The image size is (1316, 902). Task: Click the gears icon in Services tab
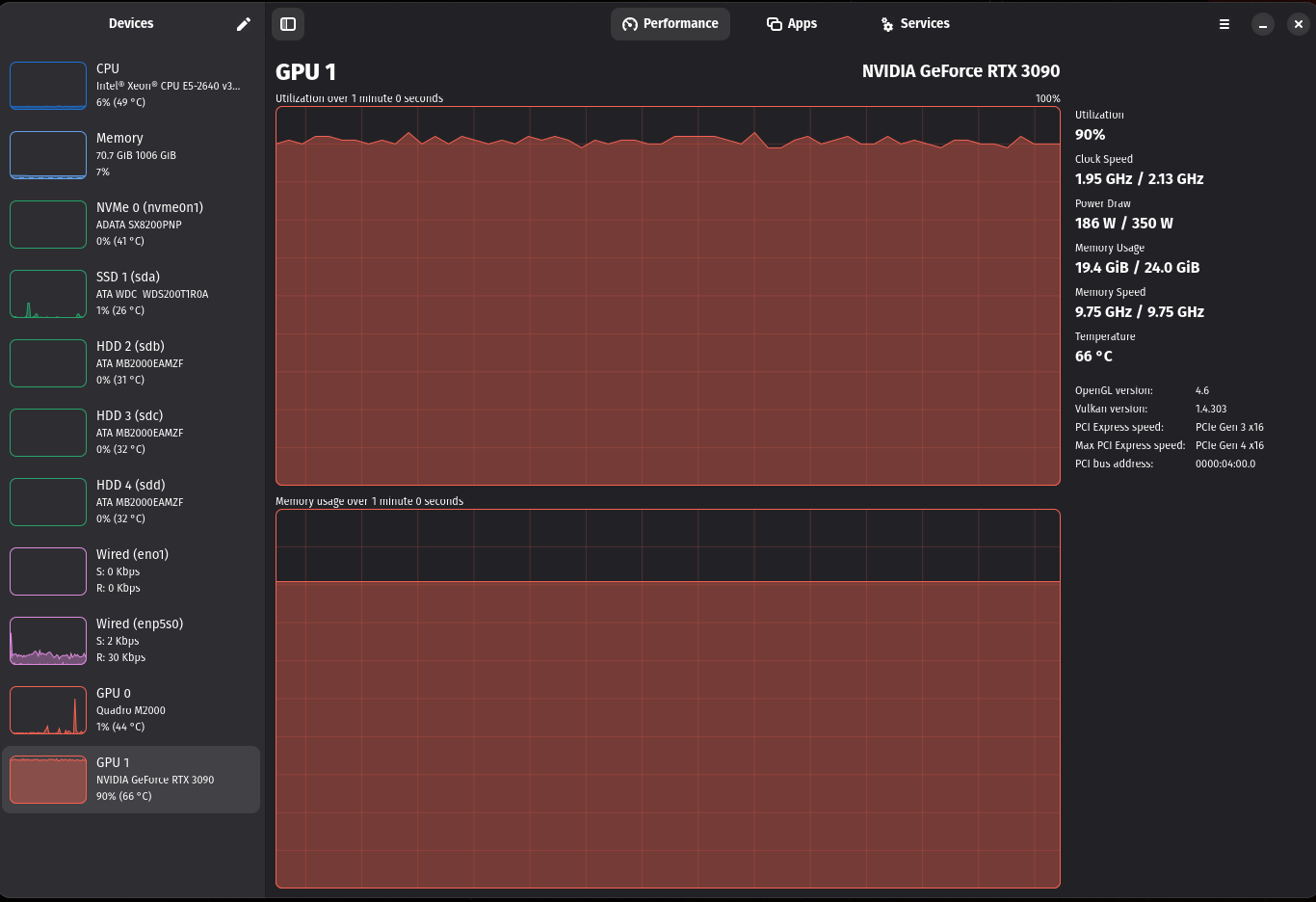[x=887, y=24]
